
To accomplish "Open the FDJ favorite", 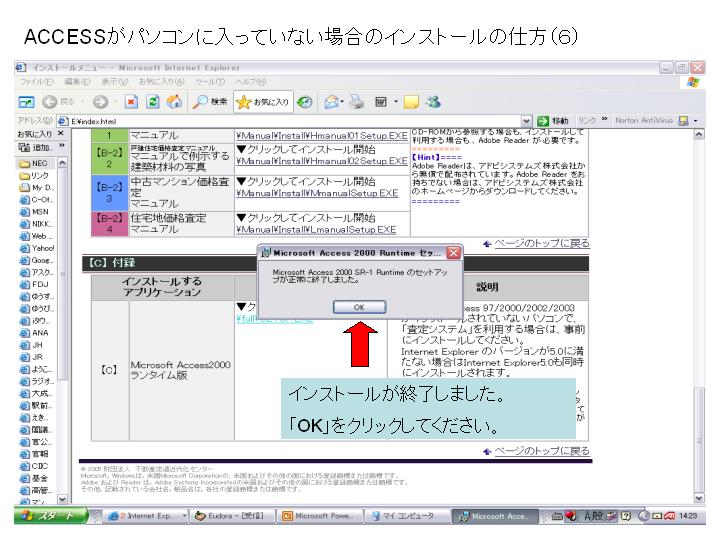I will pos(34,285).
